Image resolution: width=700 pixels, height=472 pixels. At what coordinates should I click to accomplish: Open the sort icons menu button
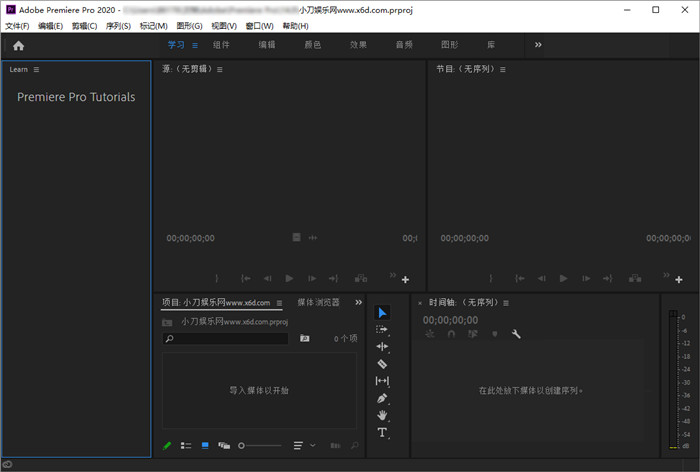click(298, 445)
